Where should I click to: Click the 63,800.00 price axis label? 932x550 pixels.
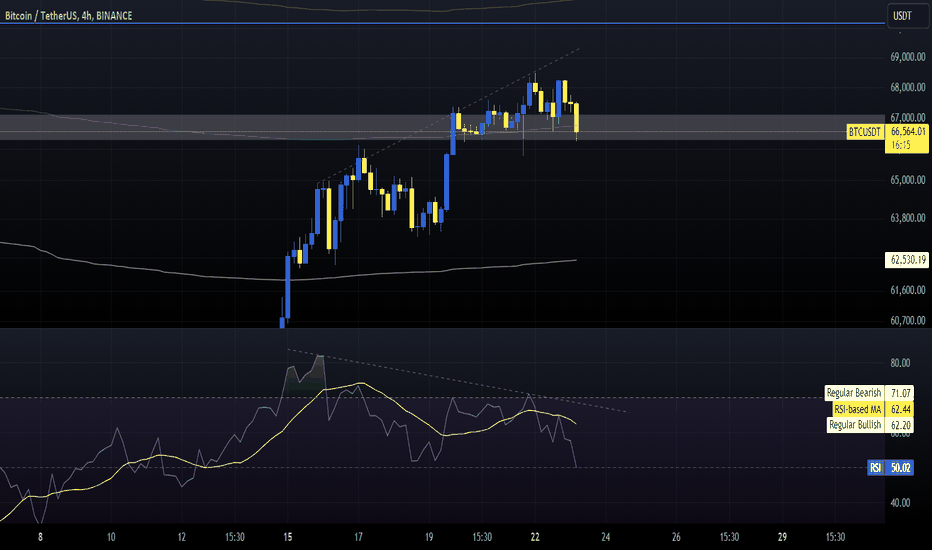(908, 218)
